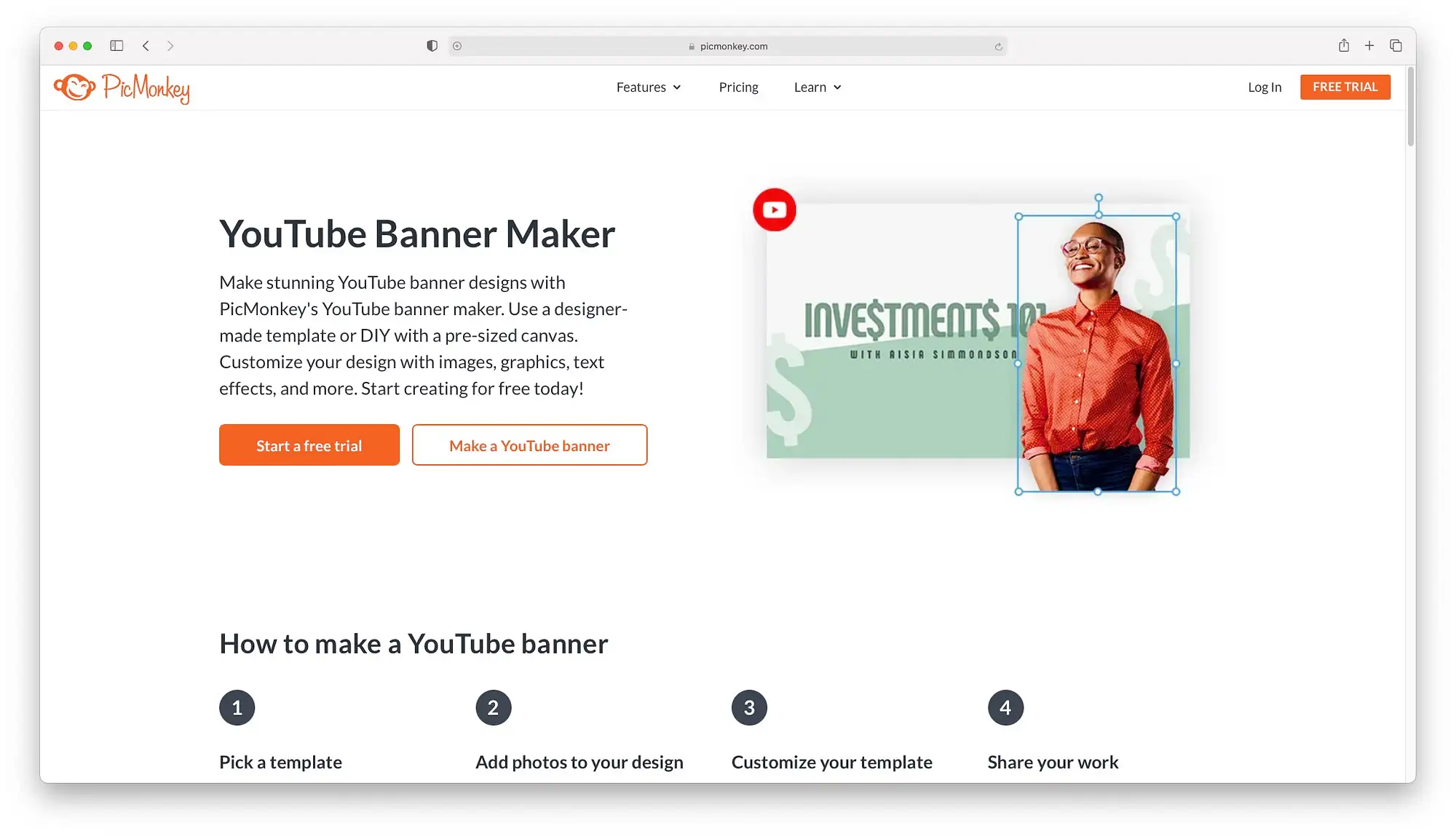Toggle the sidebar panel view icon
The width and height of the screenshot is (1456, 836).
click(x=116, y=45)
